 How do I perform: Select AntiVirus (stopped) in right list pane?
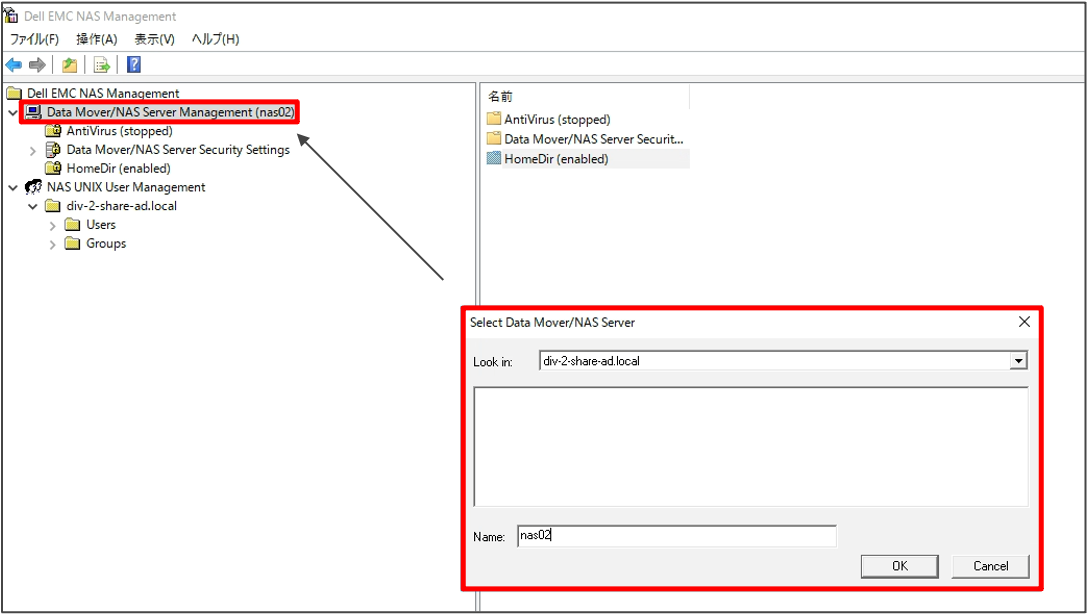click(x=557, y=120)
